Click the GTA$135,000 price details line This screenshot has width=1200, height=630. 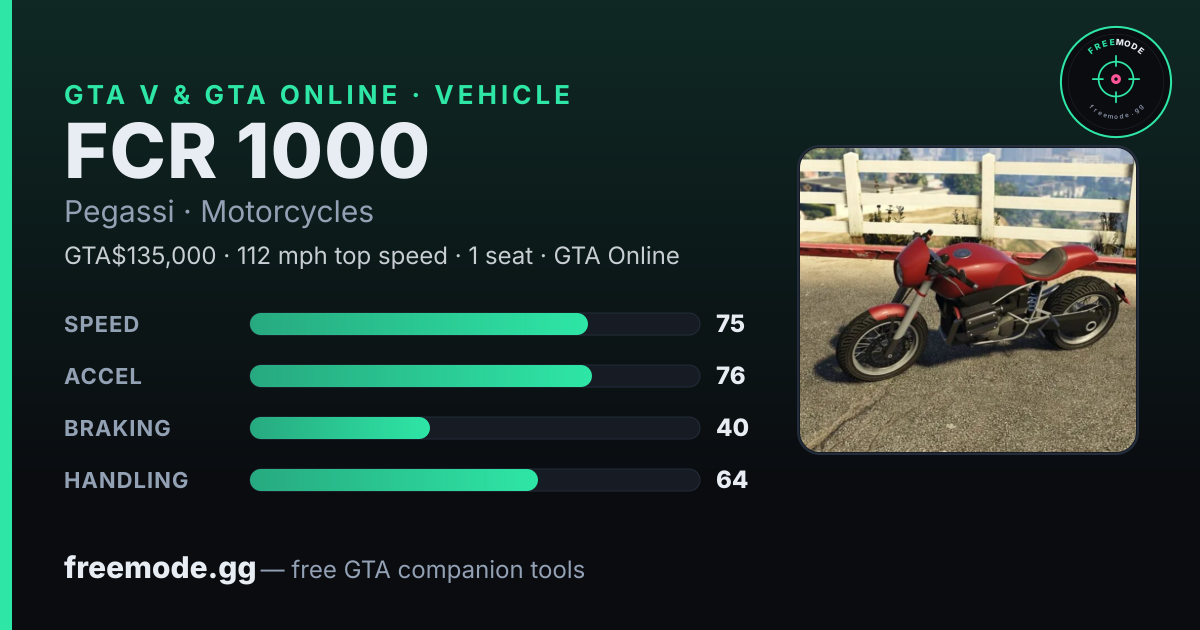pos(372,256)
